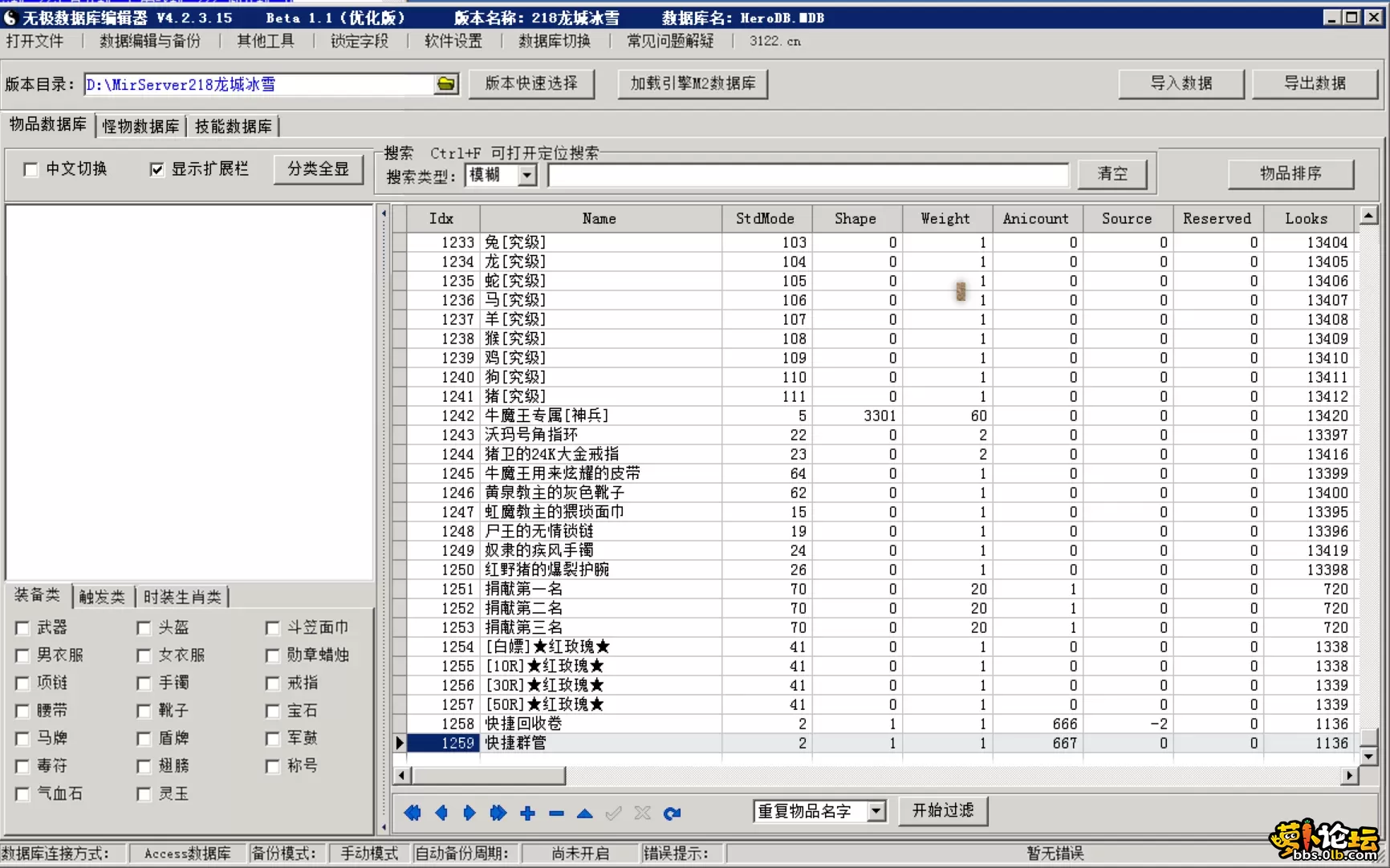Open the 锁定字段 menu
The width and height of the screenshot is (1390, 868).
click(360, 41)
